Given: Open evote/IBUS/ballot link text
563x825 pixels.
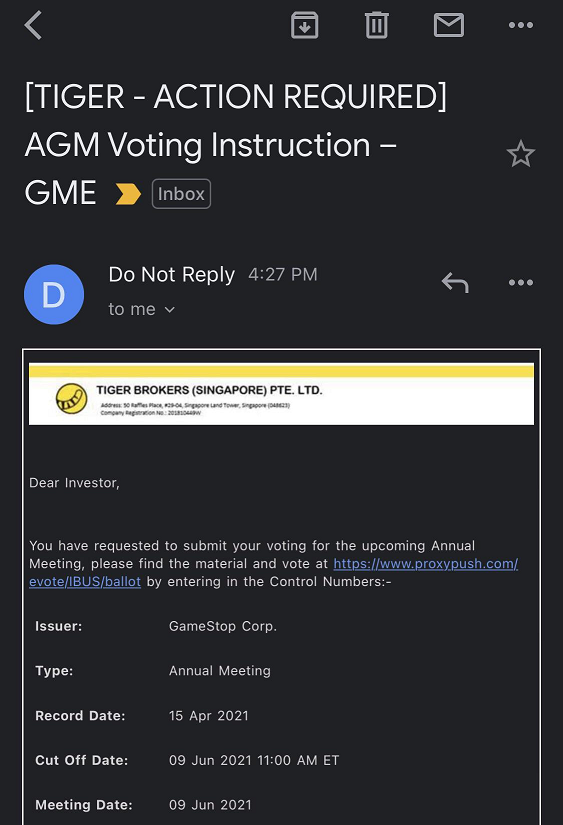Looking at the screenshot, I should tap(85, 581).
